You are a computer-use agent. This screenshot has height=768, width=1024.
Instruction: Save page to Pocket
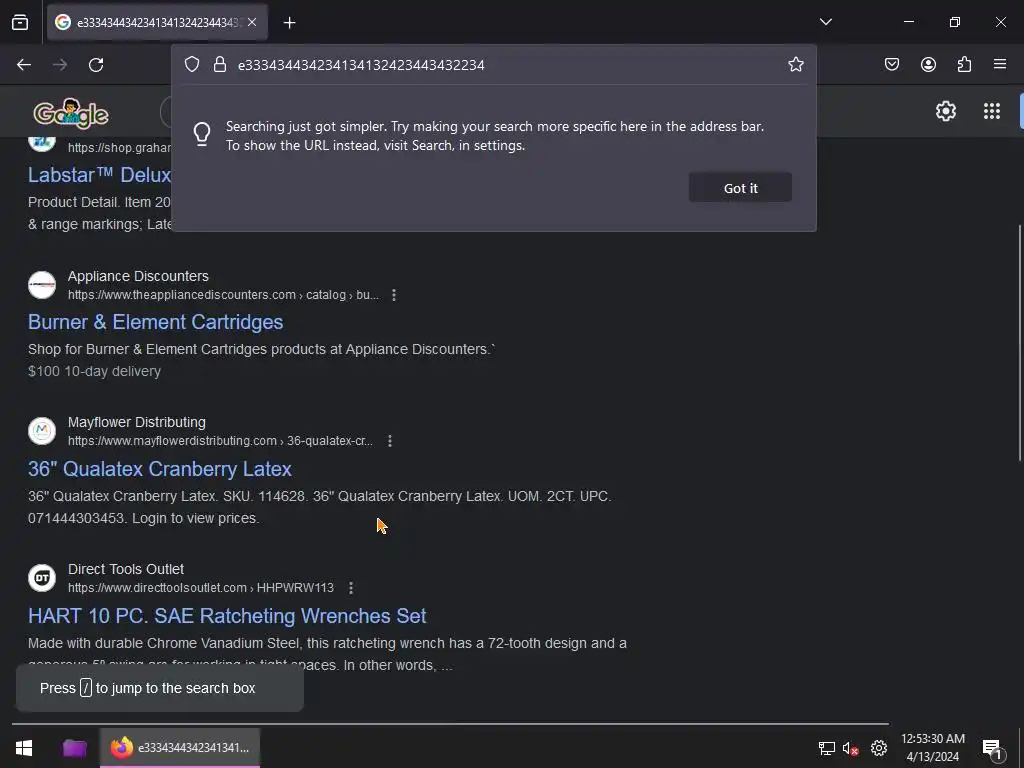[891, 64]
